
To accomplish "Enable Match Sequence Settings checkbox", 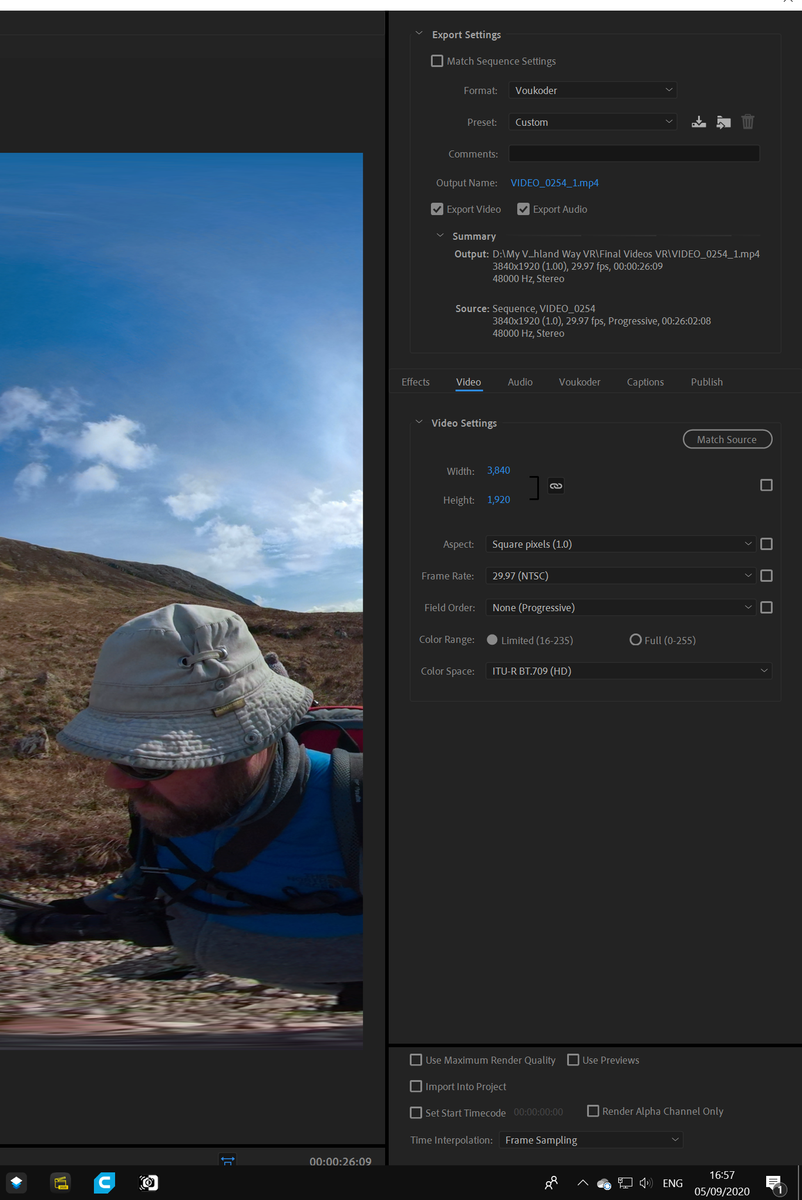I will click(437, 61).
